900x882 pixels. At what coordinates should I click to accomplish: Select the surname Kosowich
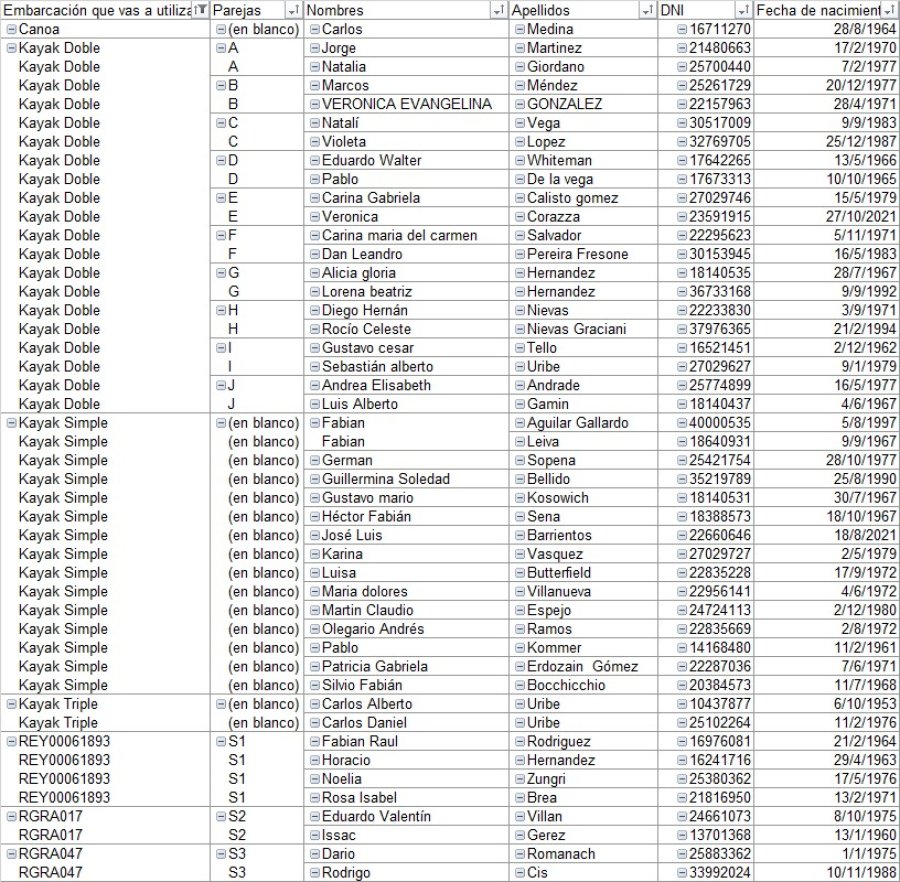pyautogui.click(x=583, y=498)
